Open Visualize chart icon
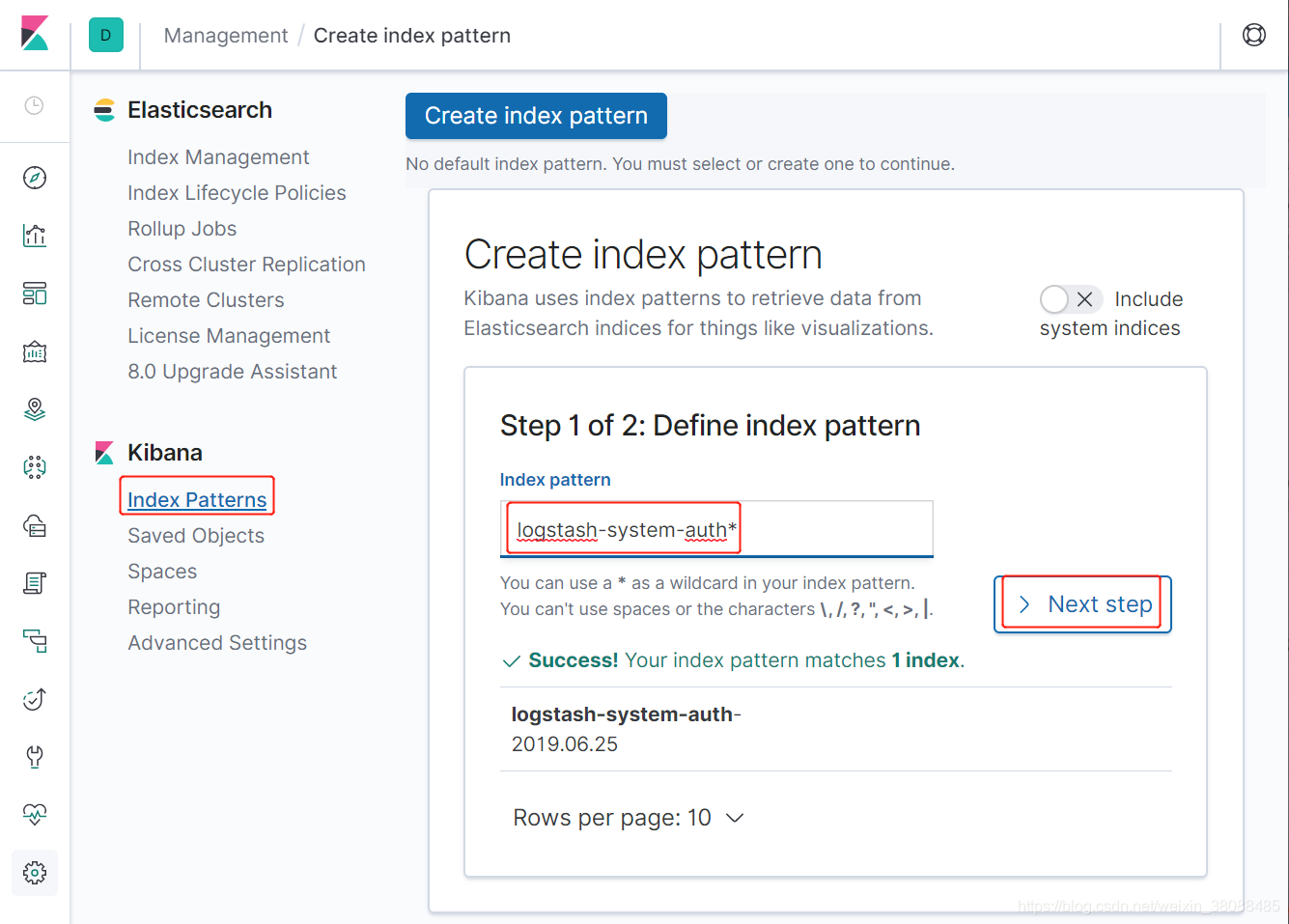Image resolution: width=1289 pixels, height=924 pixels. click(x=35, y=236)
